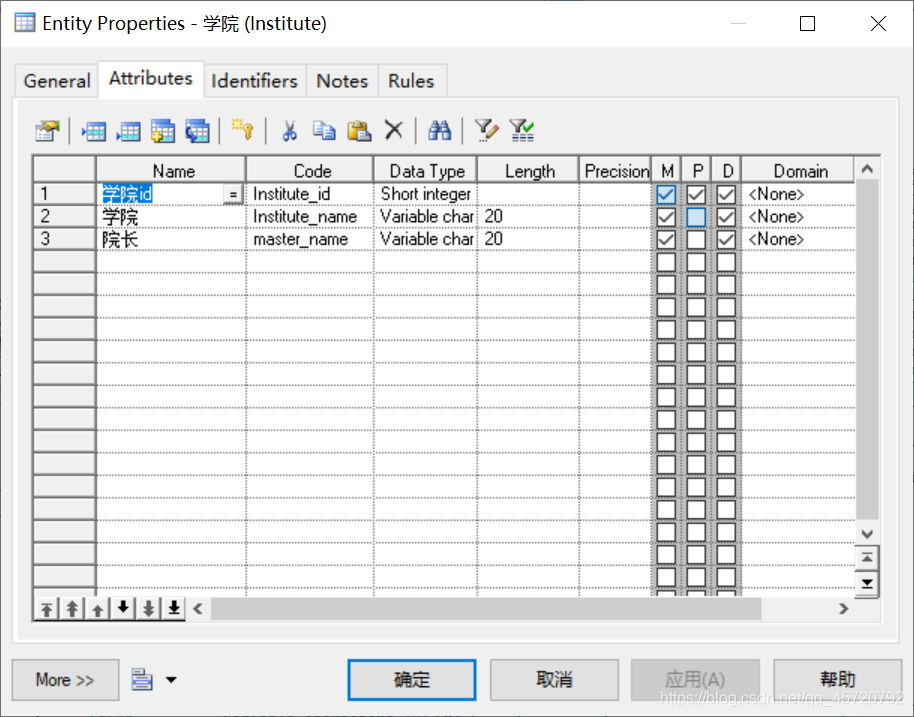Toggle Mandatory checkbox for Institute_id row
This screenshot has width=914, height=717.
pyautogui.click(x=666, y=194)
